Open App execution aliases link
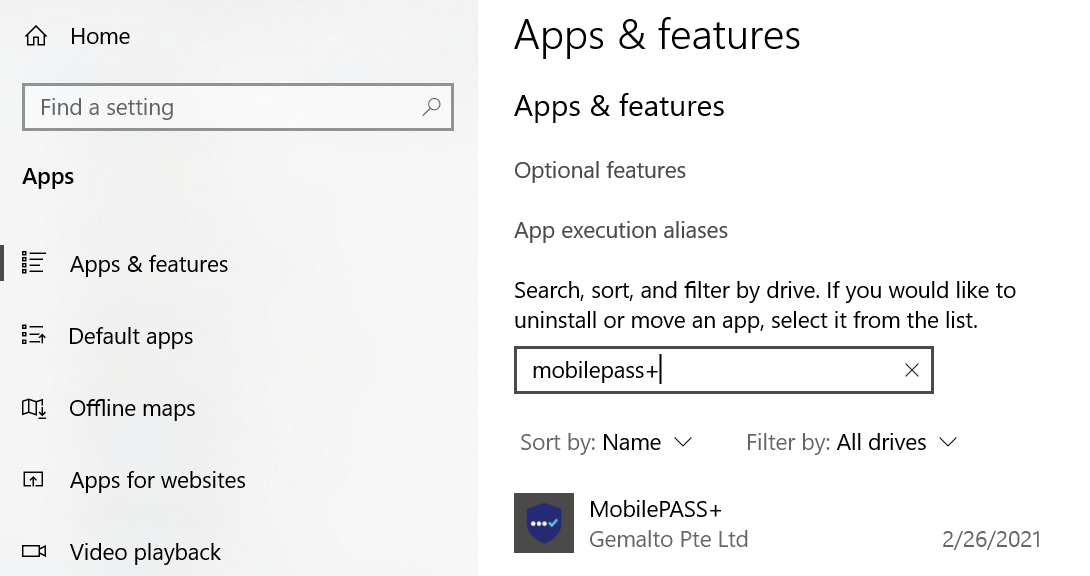 pos(621,230)
